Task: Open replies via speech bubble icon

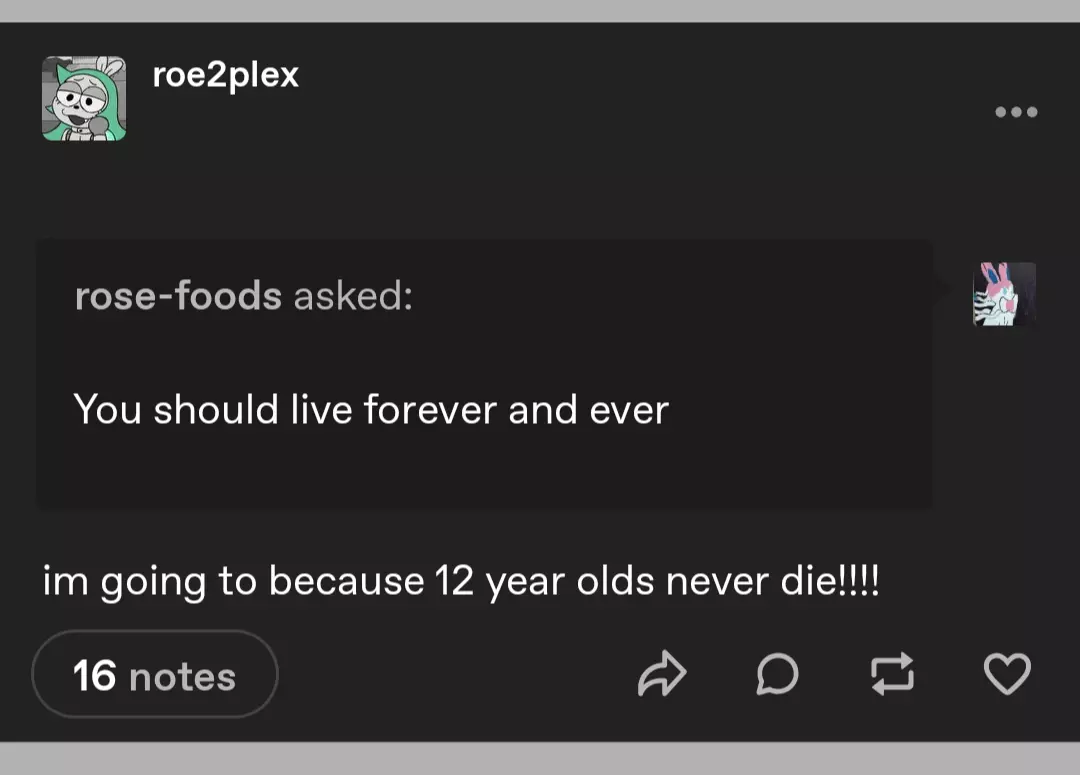Action: coord(776,675)
